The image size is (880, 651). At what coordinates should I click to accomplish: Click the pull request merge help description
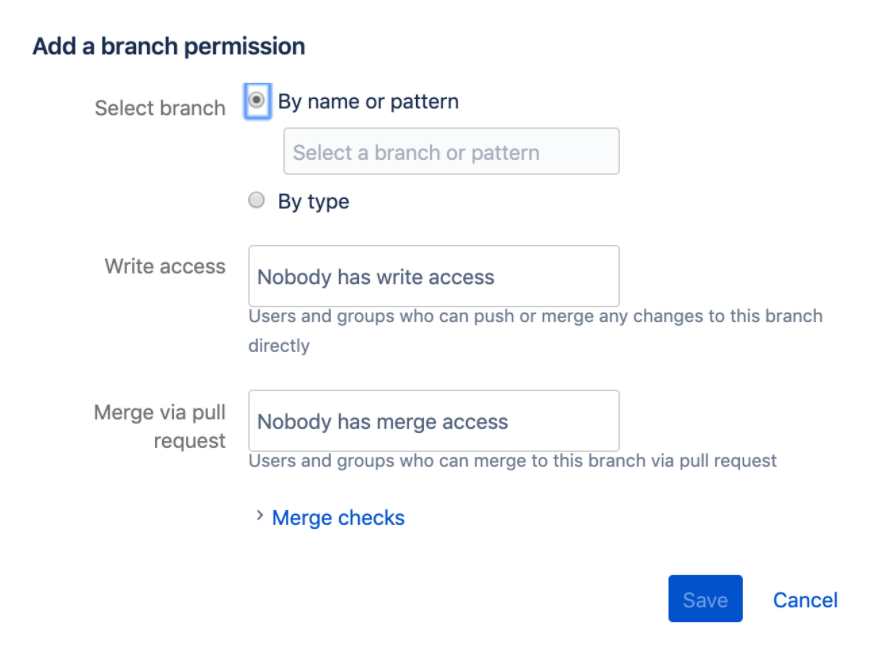click(x=512, y=461)
